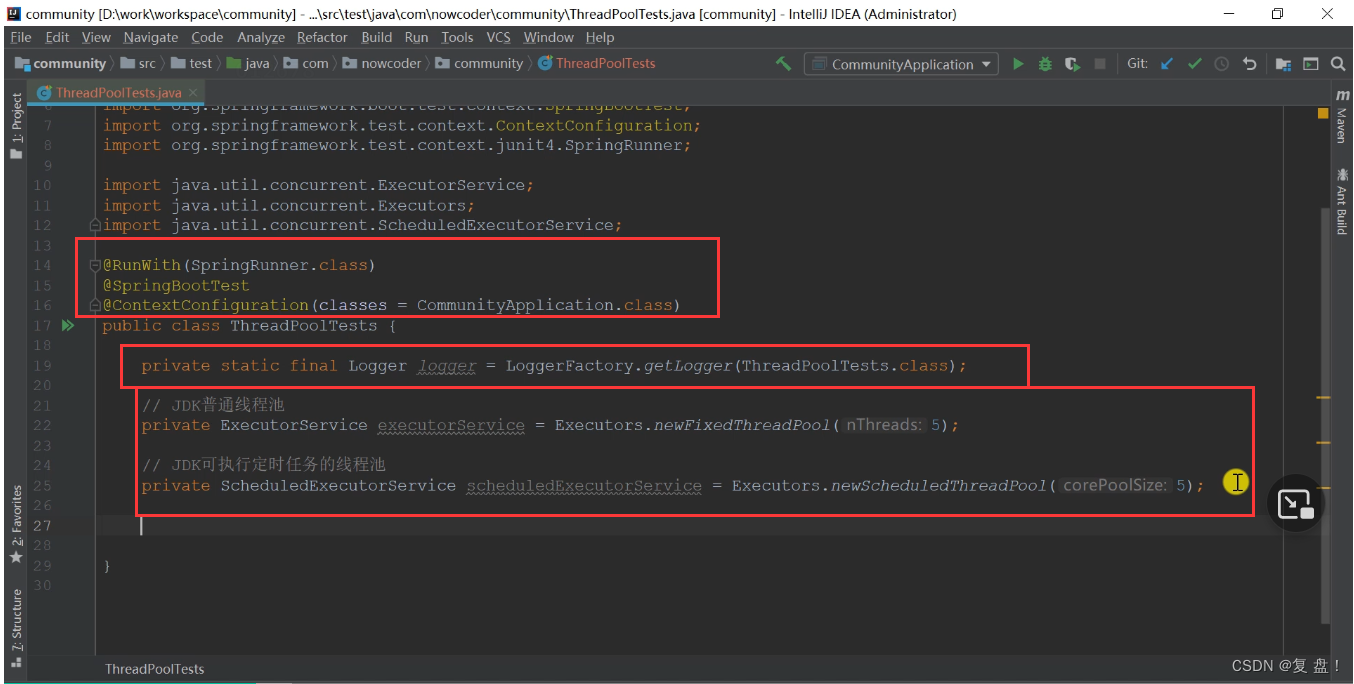
Task: Click executorService variable name on line 22
Action: pyautogui.click(x=451, y=425)
